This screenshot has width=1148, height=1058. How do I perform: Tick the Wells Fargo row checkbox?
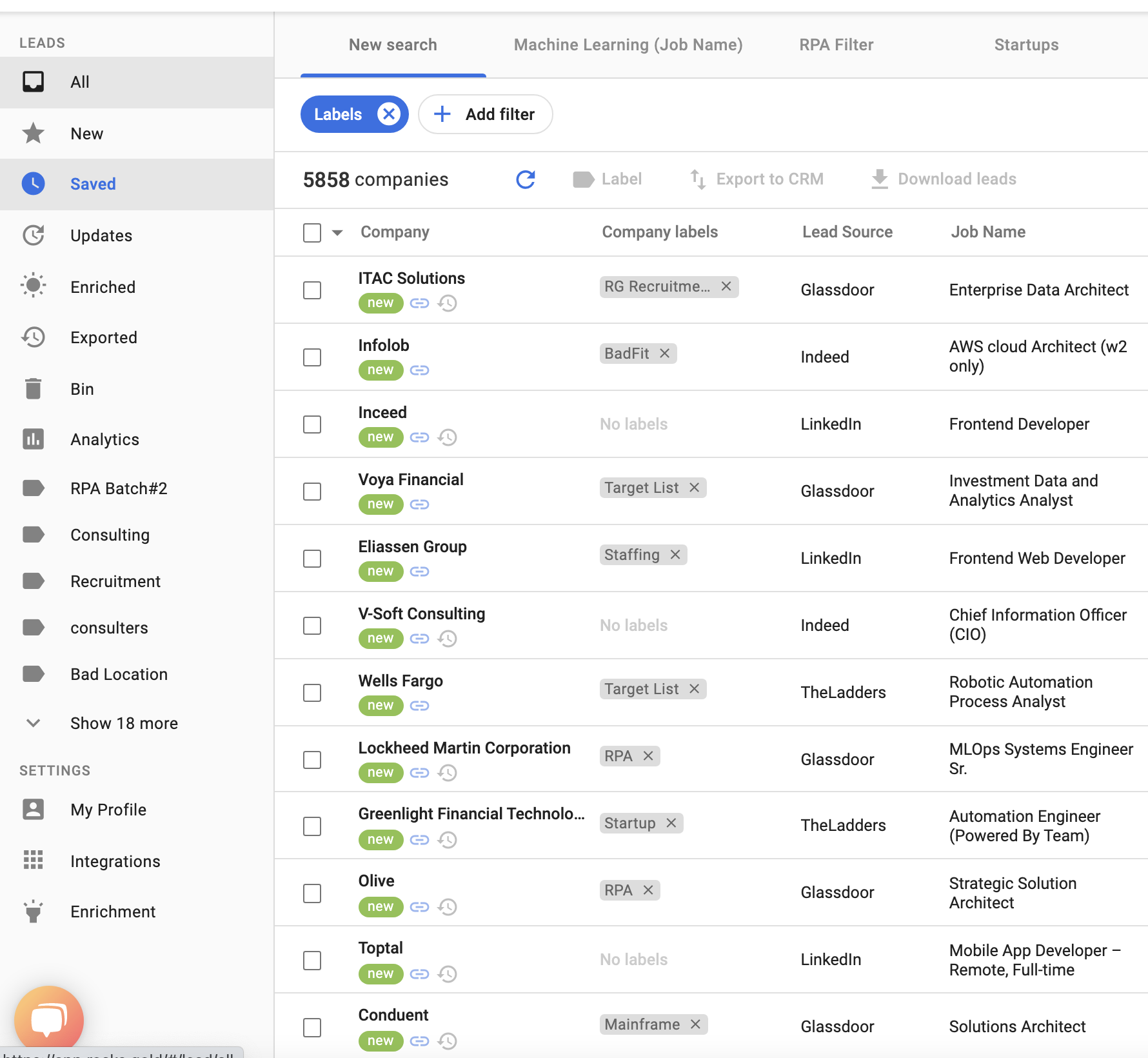[312, 693]
